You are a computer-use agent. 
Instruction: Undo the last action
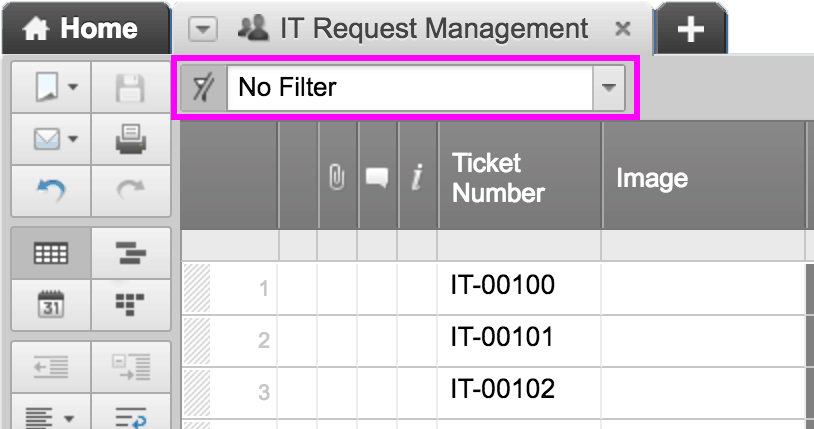coord(49,190)
